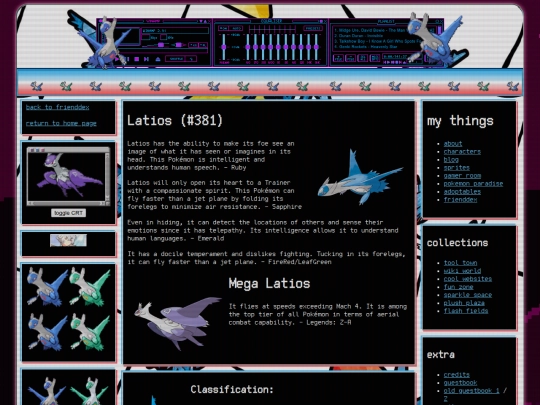This screenshot has width=540, height=405.
Task: Click the preamp slider in the equalizer
Action: [x=224, y=46]
